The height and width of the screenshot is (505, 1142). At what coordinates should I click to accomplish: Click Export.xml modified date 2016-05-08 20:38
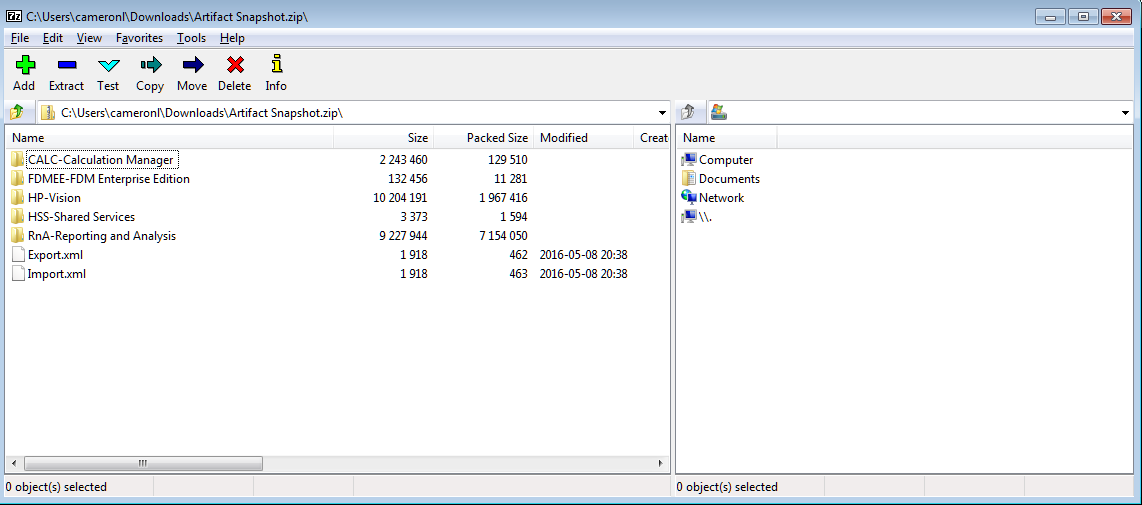tap(583, 254)
